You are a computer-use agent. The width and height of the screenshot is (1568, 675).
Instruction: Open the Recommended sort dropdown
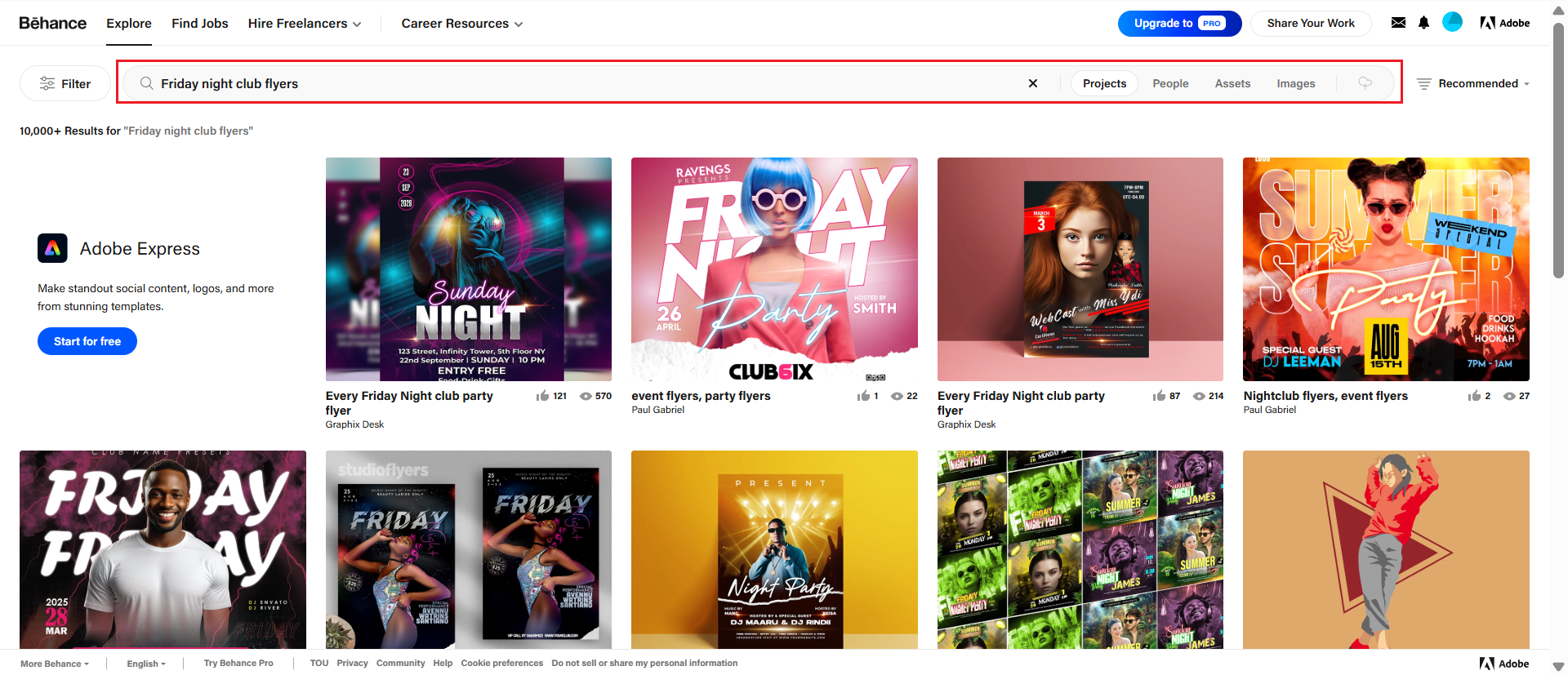(x=1473, y=83)
